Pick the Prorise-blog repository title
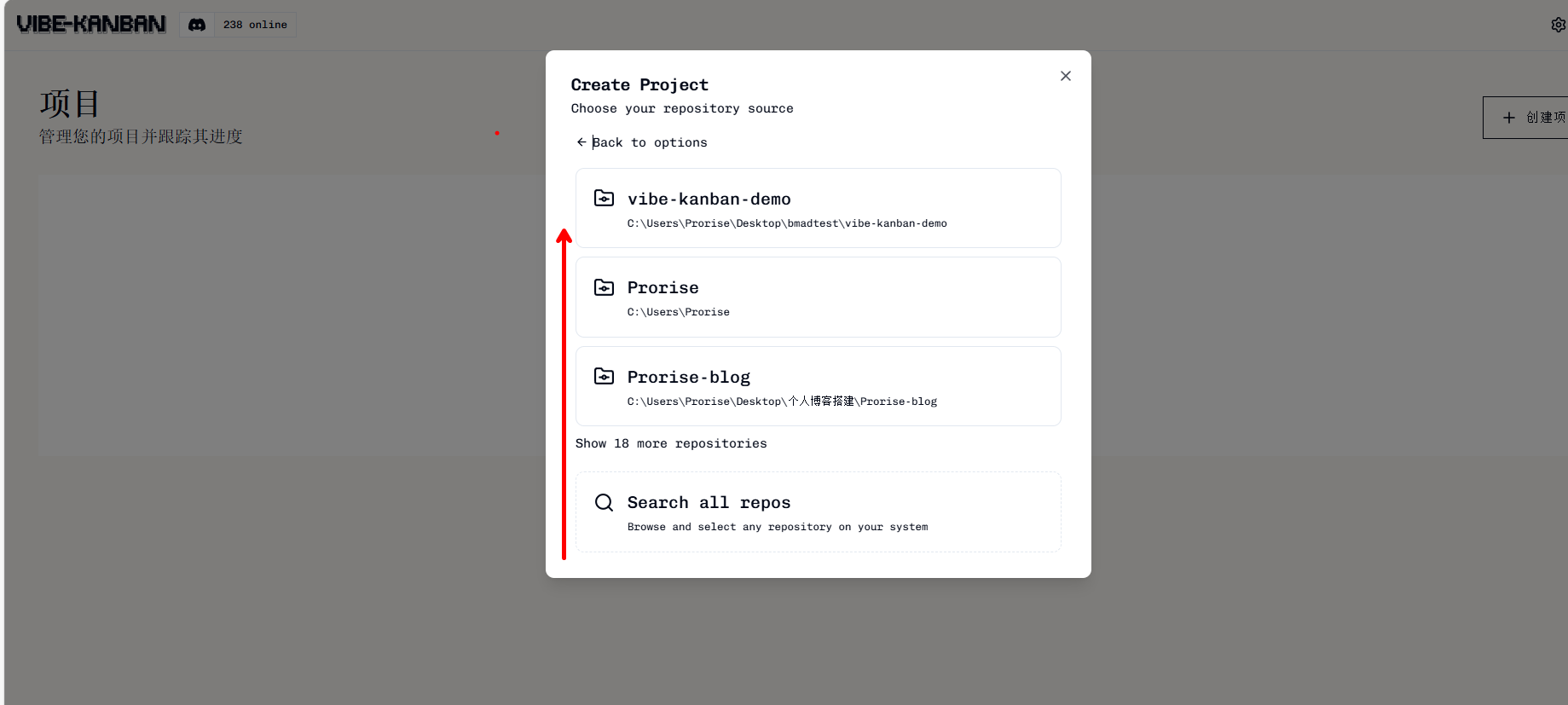 coord(688,378)
